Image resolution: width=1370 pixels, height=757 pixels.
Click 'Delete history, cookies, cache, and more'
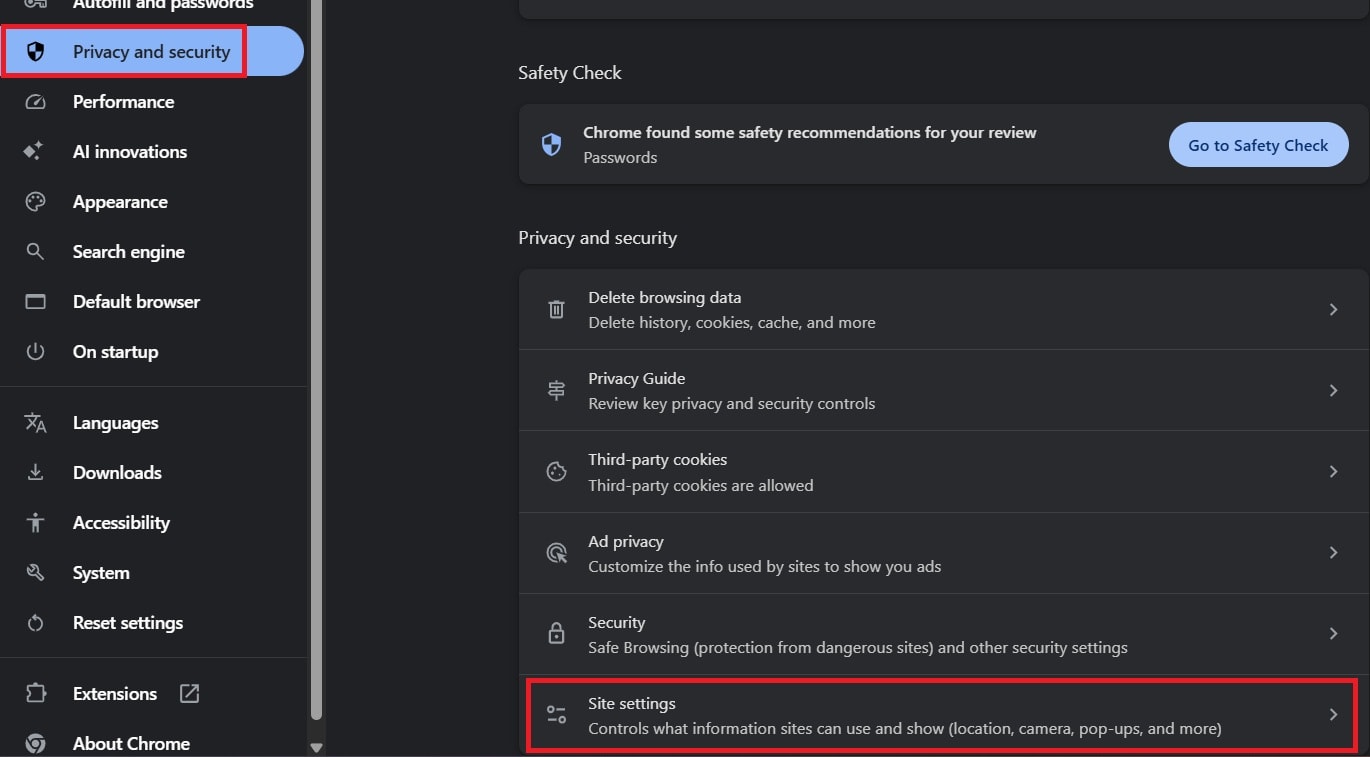click(732, 323)
